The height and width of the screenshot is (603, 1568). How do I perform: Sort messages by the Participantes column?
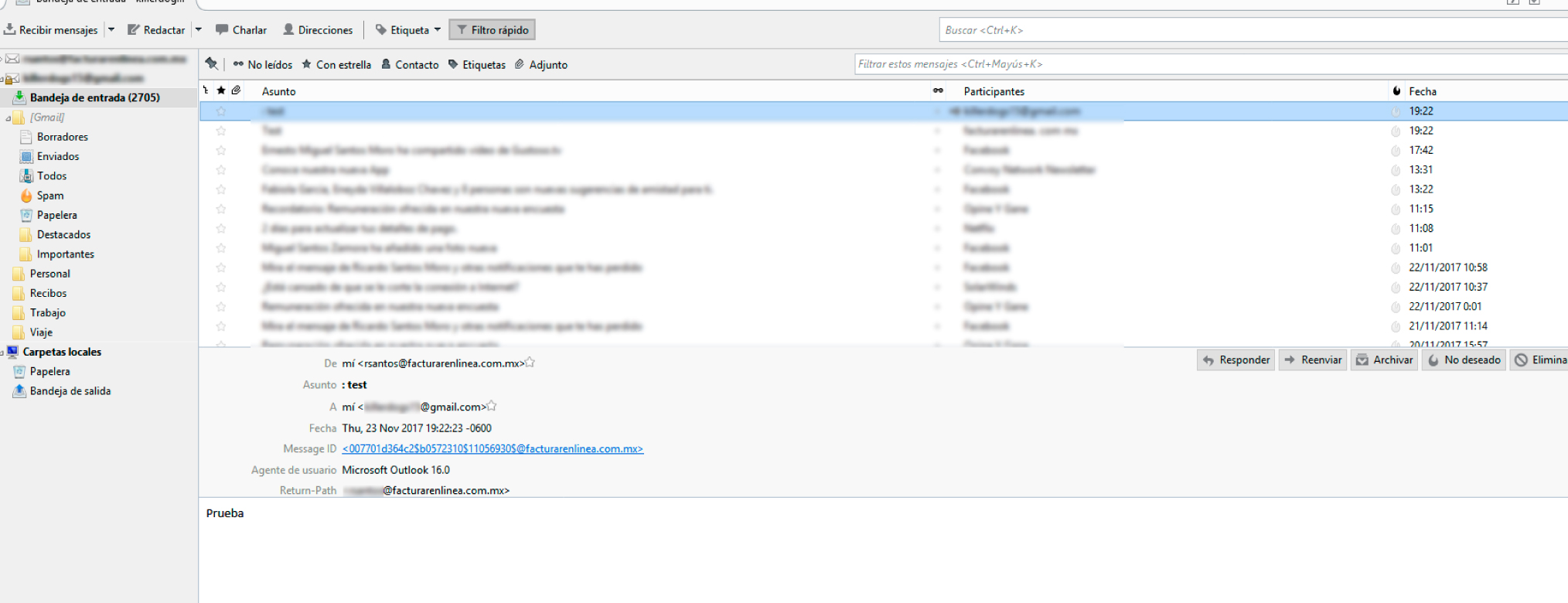pyautogui.click(x=994, y=91)
